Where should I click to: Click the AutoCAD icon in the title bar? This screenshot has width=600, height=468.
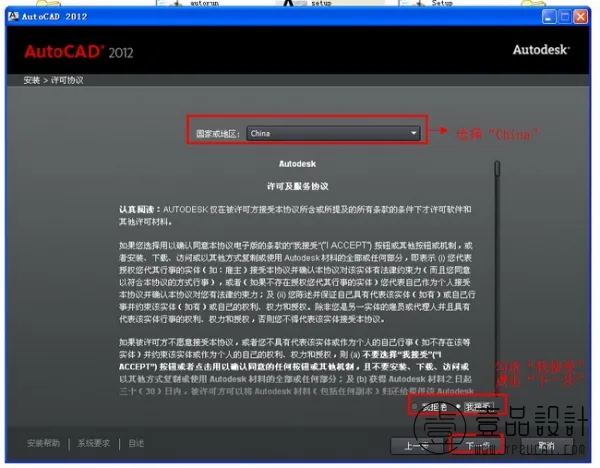[13, 16]
